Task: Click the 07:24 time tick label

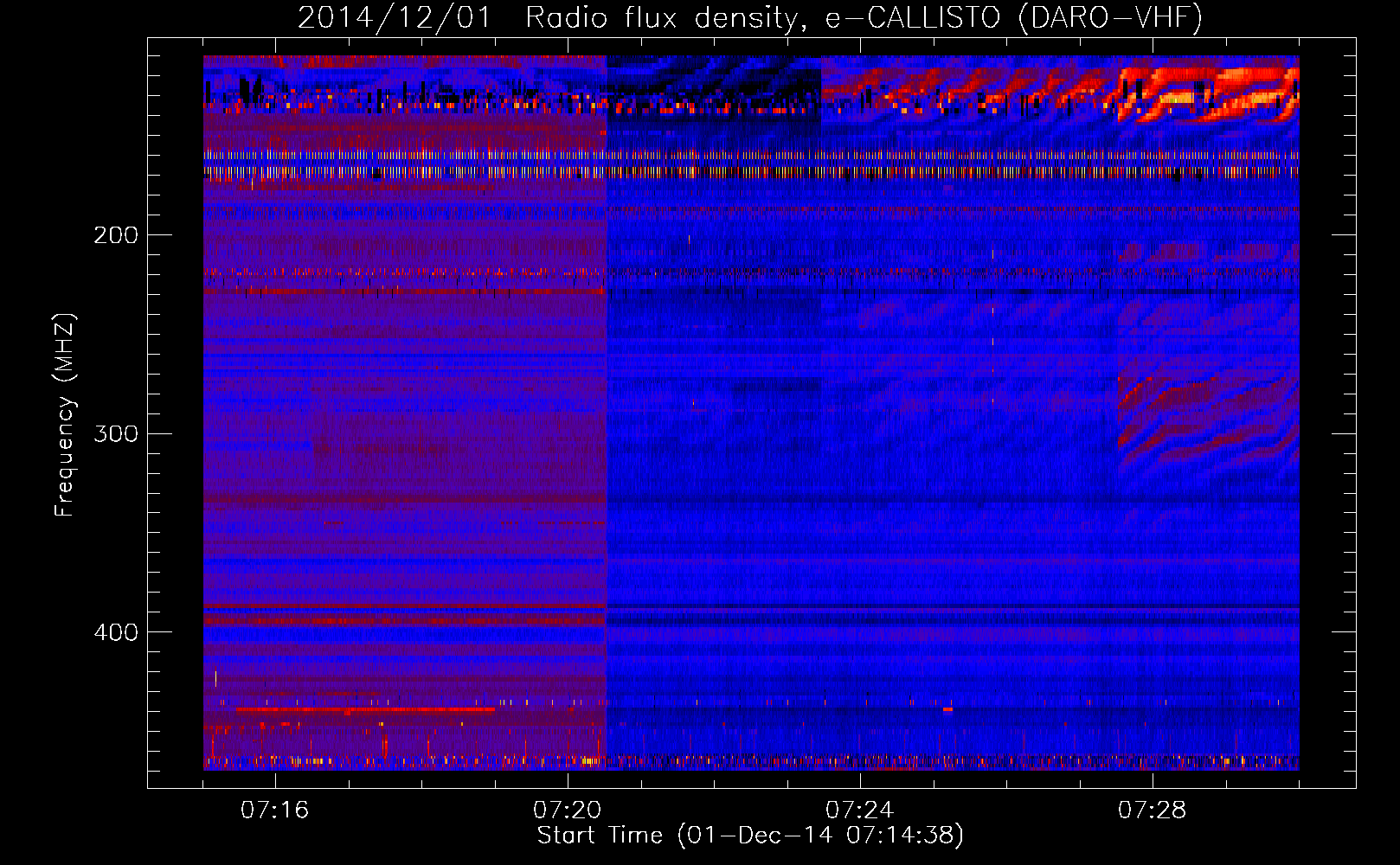Action: point(859,811)
